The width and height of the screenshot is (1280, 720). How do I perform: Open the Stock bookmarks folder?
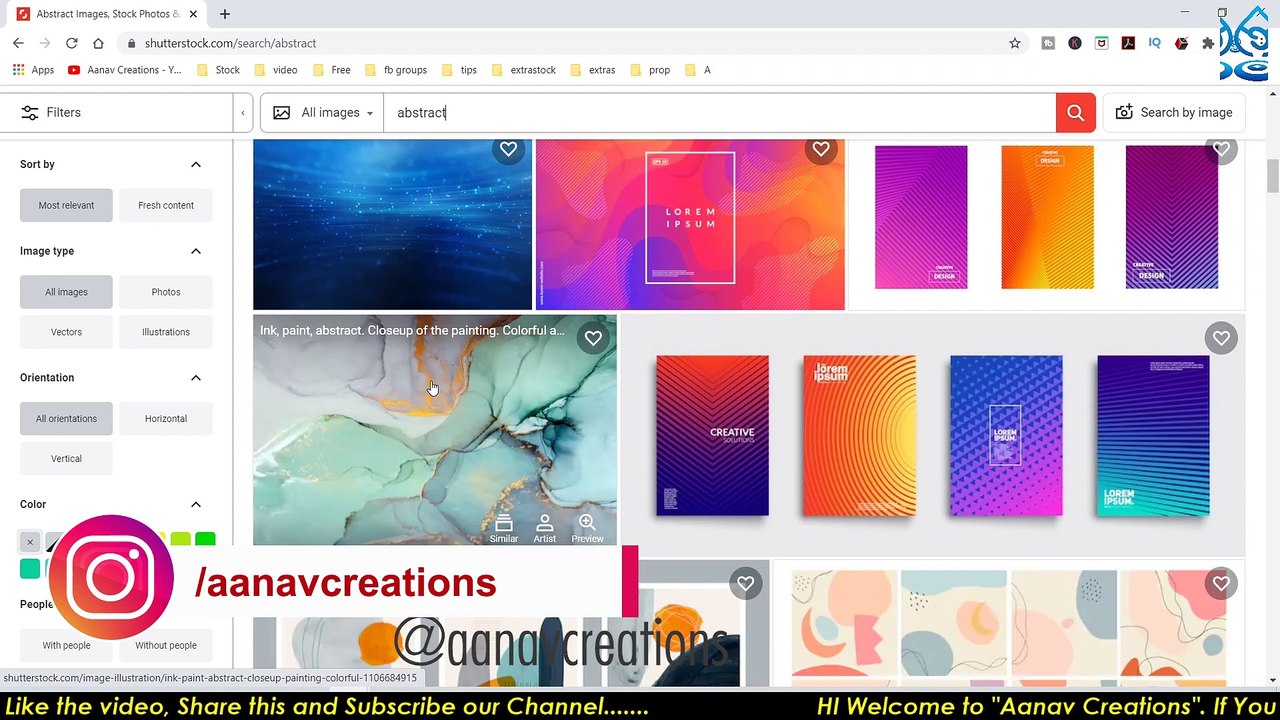point(218,70)
